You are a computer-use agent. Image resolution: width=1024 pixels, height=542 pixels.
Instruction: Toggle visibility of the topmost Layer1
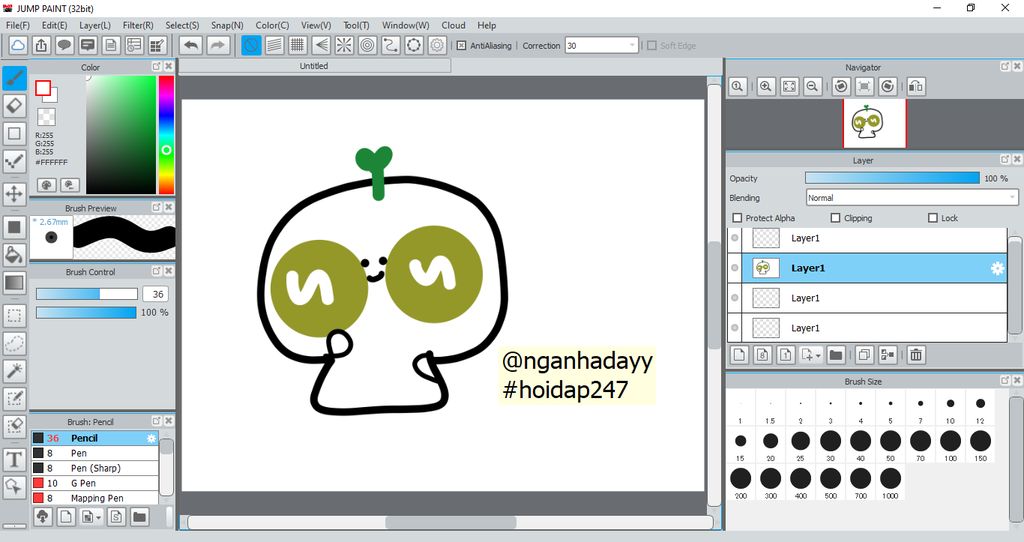735,238
